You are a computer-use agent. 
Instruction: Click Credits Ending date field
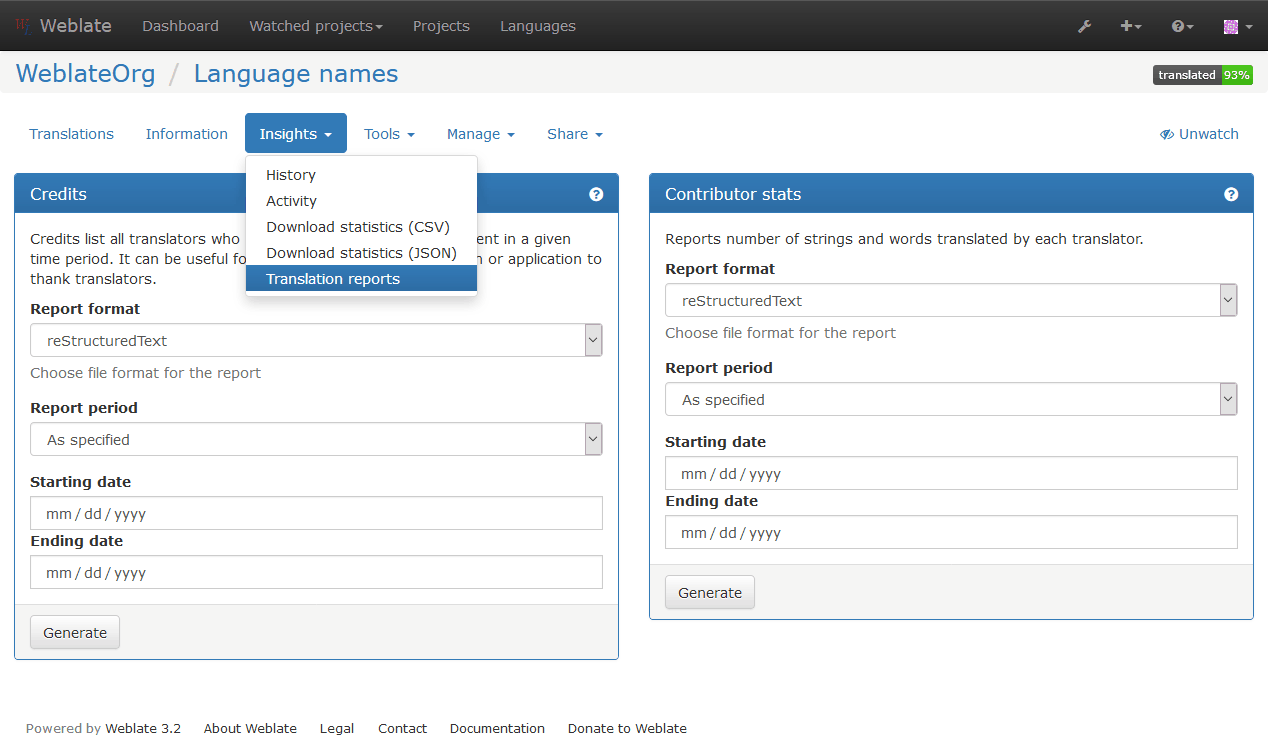click(x=316, y=572)
